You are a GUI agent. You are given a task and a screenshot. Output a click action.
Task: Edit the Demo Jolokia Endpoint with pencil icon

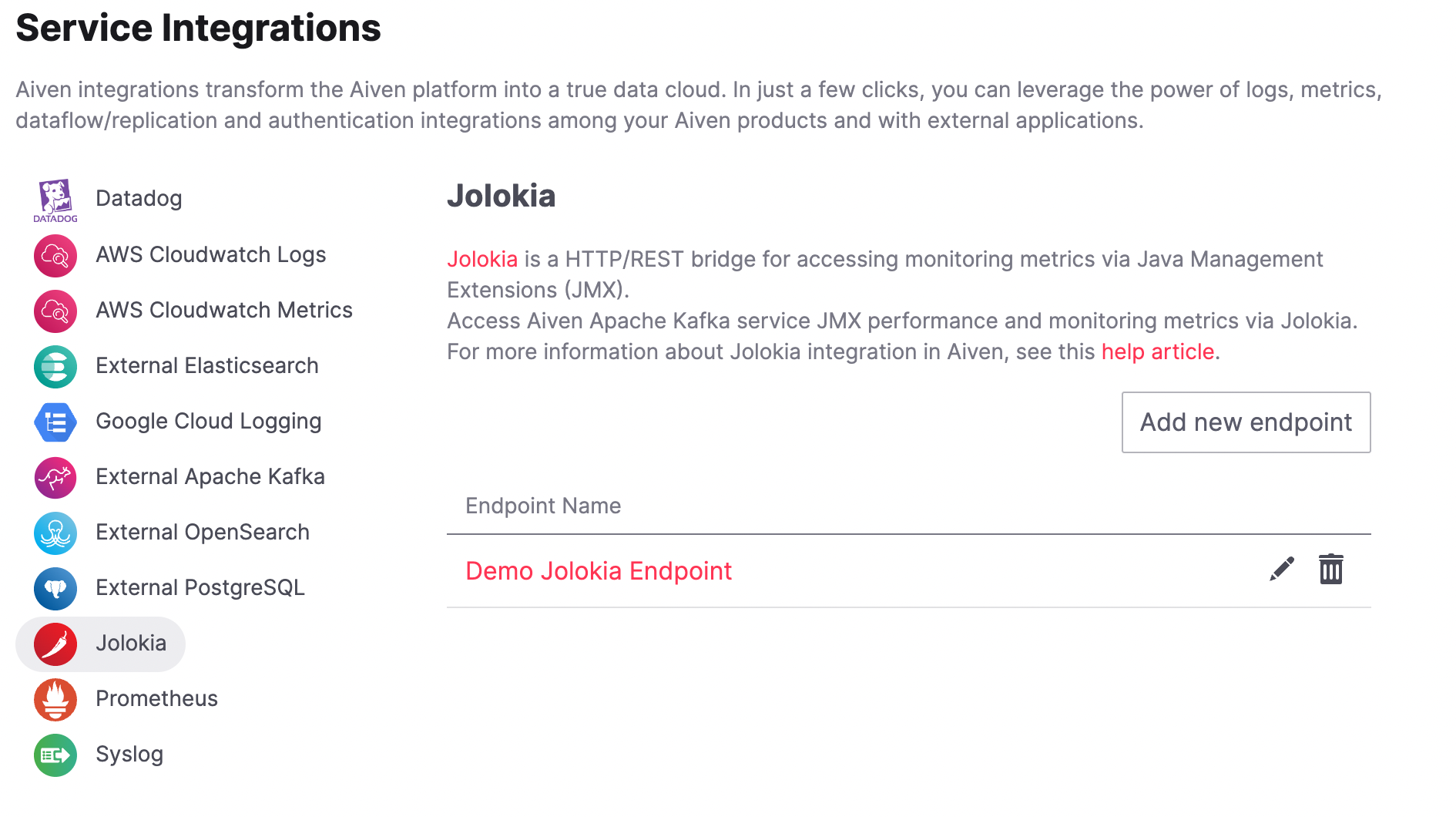pyautogui.click(x=1281, y=570)
